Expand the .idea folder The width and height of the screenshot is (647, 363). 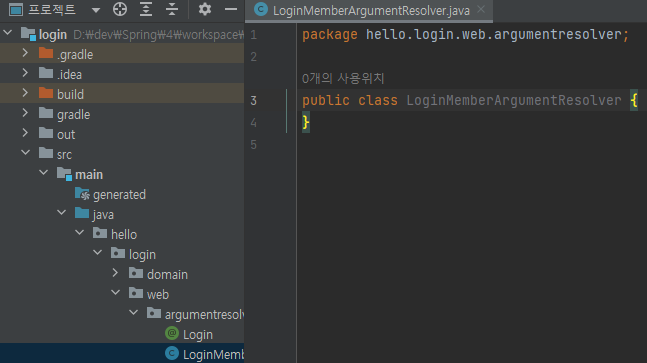coord(25,73)
